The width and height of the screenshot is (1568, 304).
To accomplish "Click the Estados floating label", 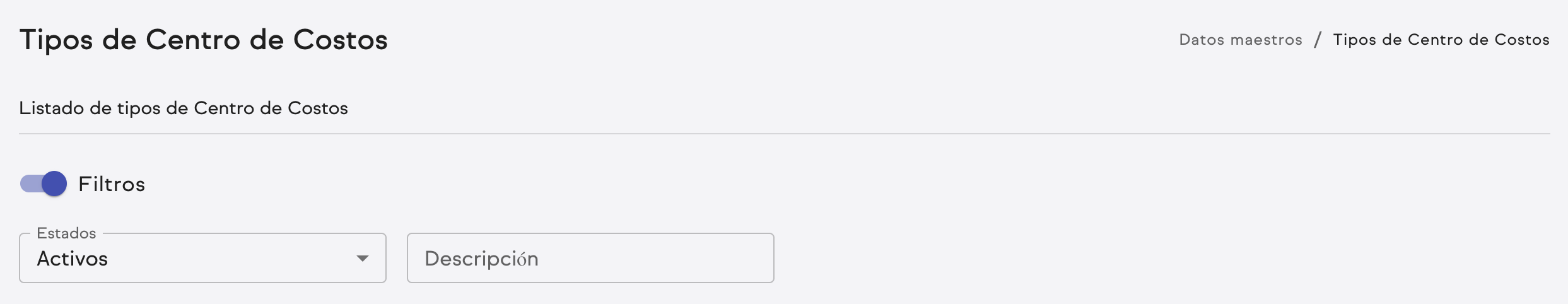I will pos(66,233).
